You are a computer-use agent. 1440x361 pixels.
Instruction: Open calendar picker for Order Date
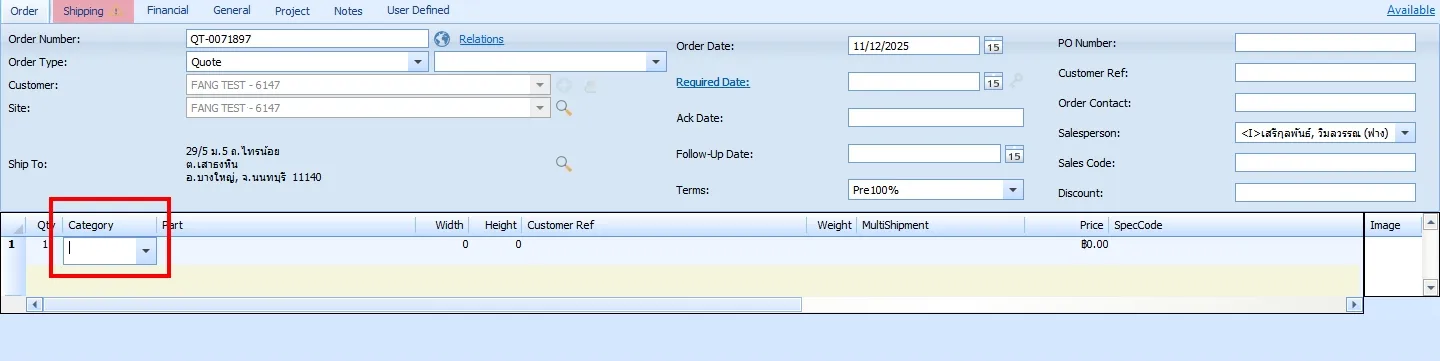coord(993,46)
